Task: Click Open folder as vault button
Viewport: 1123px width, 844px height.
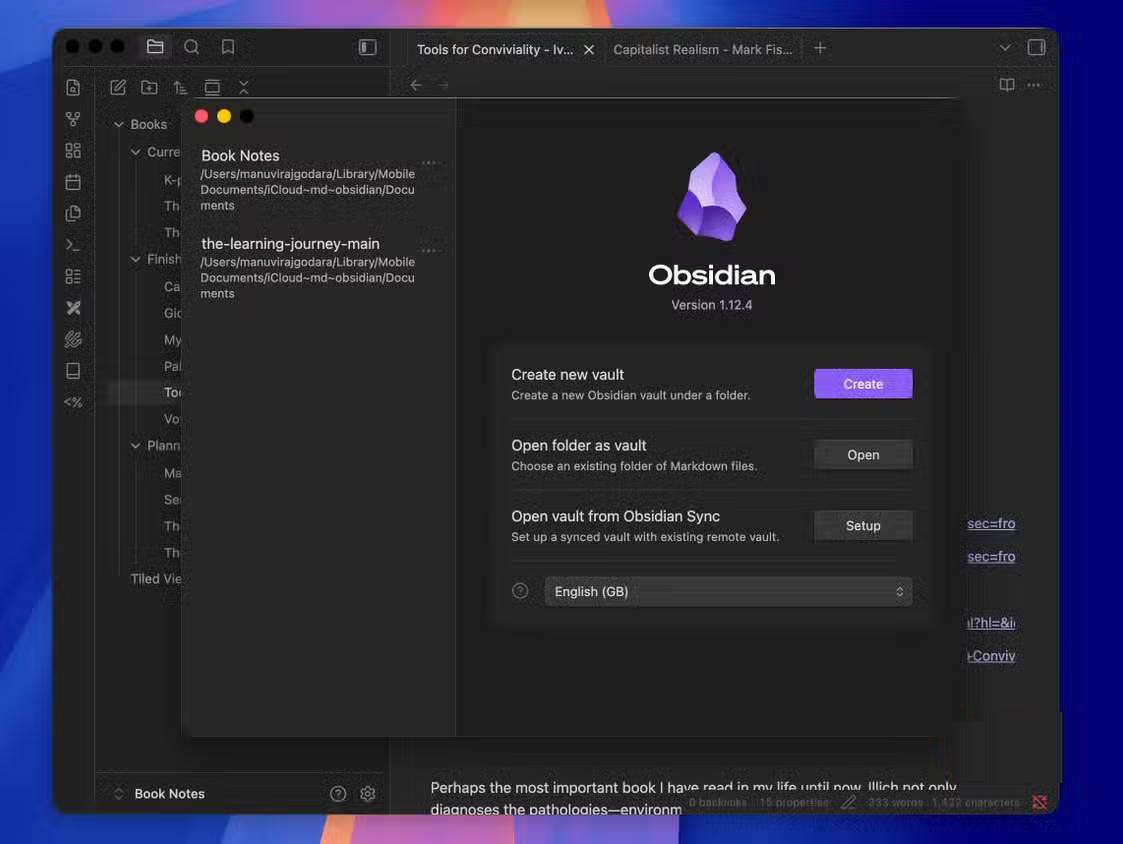Action: [863, 455]
